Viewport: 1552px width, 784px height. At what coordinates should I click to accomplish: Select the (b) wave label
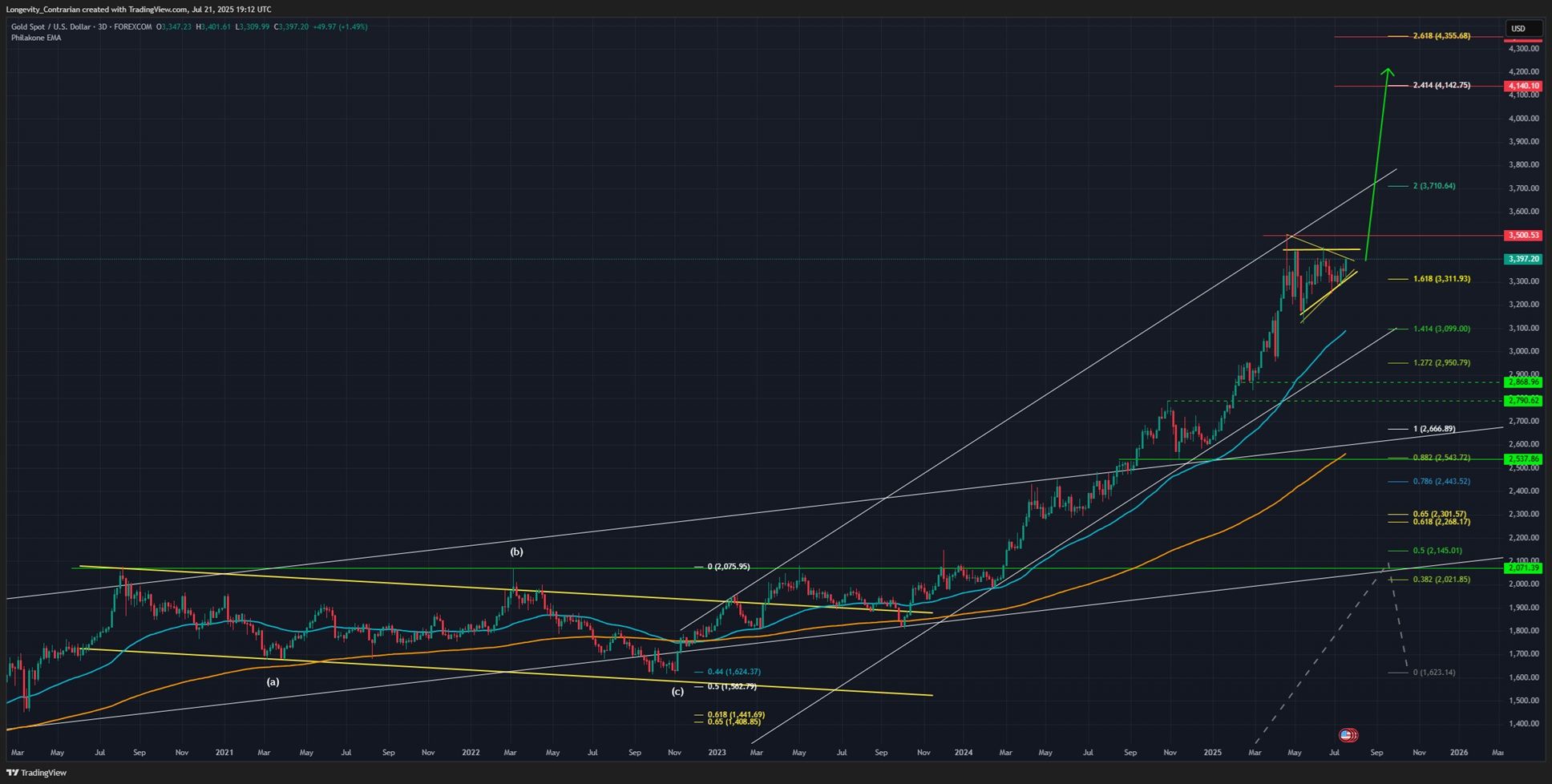pyautogui.click(x=516, y=552)
